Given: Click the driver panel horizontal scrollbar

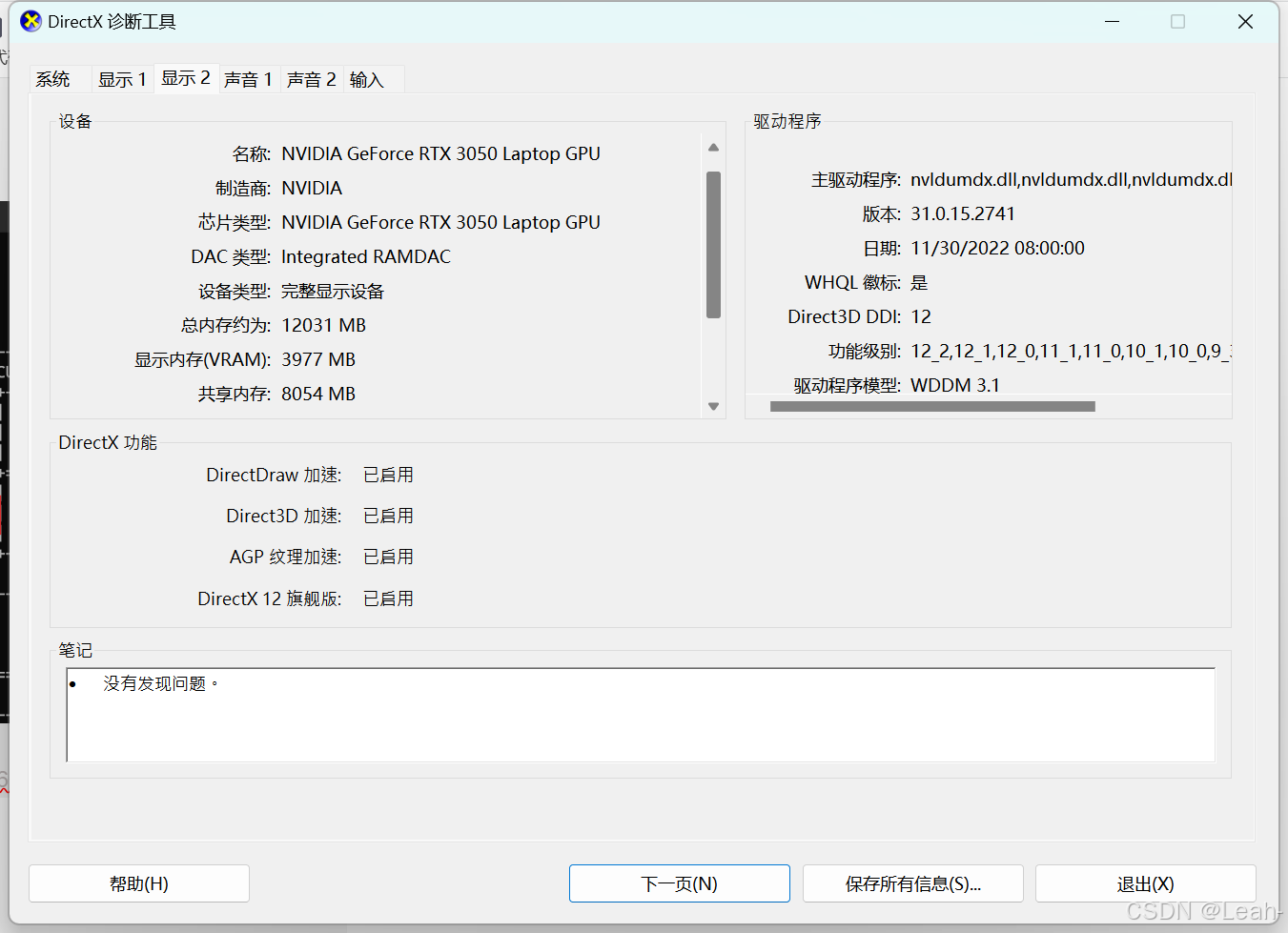Looking at the screenshot, I should click(932, 406).
